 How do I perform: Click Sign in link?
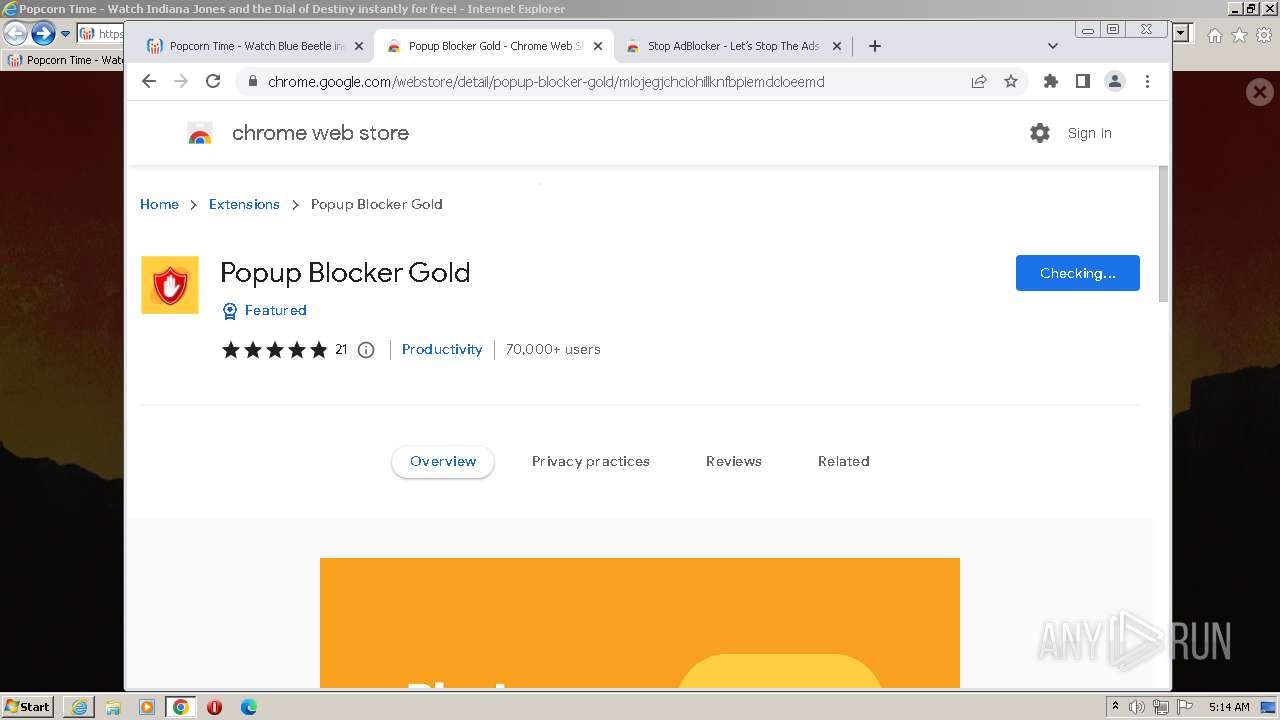click(1089, 133)
